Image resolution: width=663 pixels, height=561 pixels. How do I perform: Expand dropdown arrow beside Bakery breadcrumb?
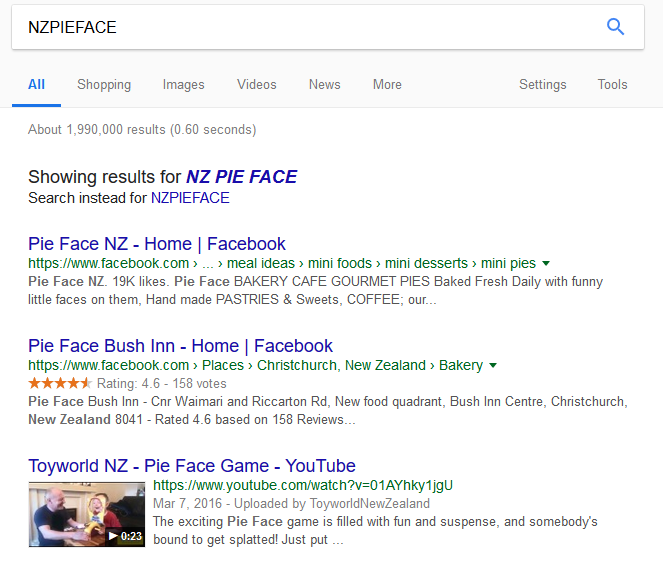point(493,365)
